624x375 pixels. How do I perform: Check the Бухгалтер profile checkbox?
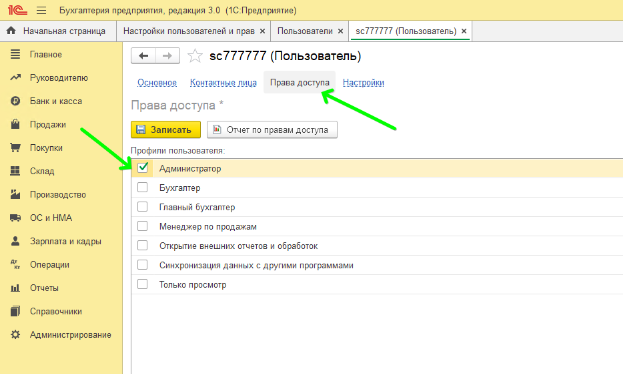pos(142,187)
